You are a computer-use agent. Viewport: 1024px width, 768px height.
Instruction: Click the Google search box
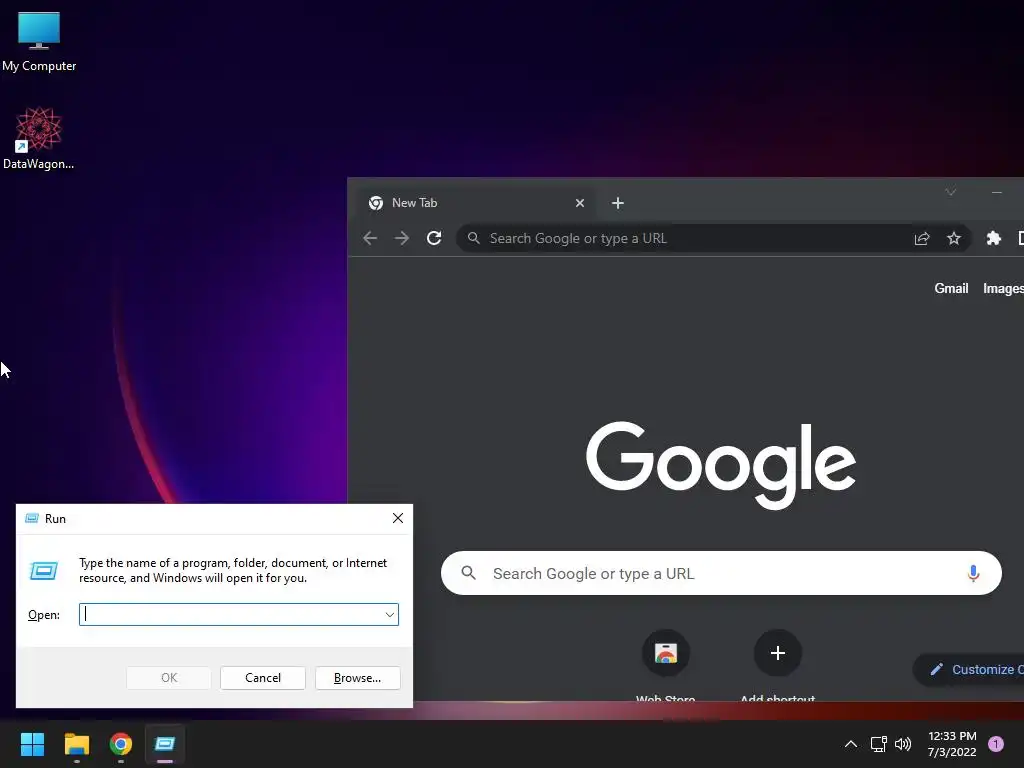click(x=721, y=573)
